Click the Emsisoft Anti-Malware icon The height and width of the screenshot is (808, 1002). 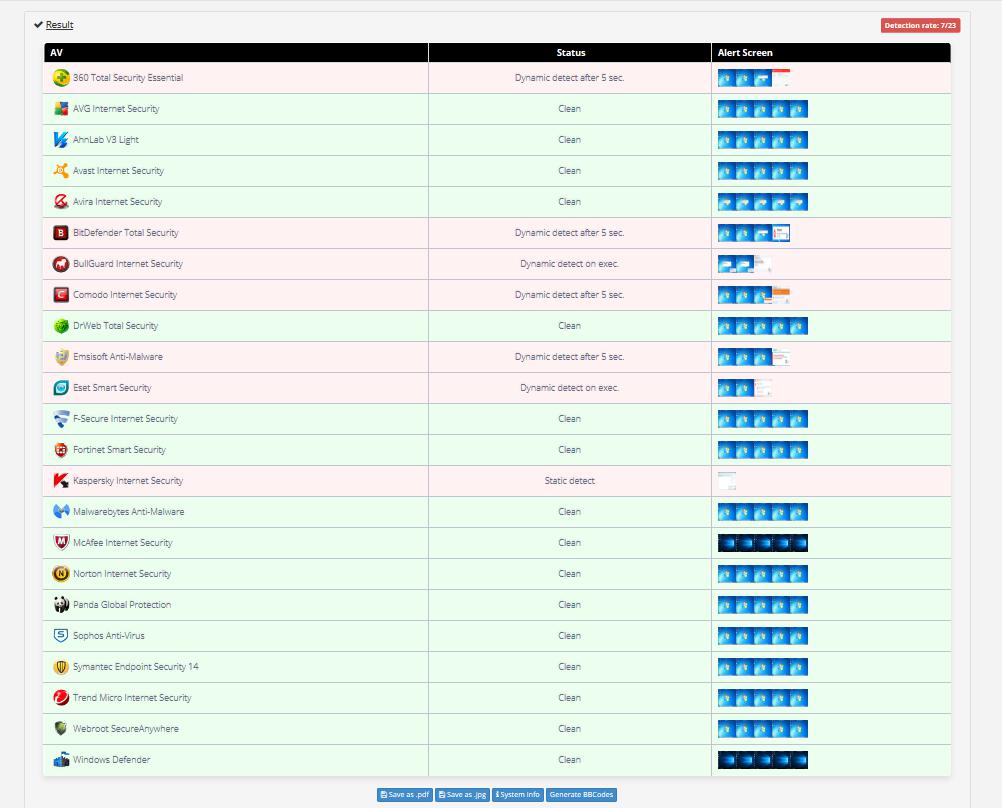click(61, 357)
